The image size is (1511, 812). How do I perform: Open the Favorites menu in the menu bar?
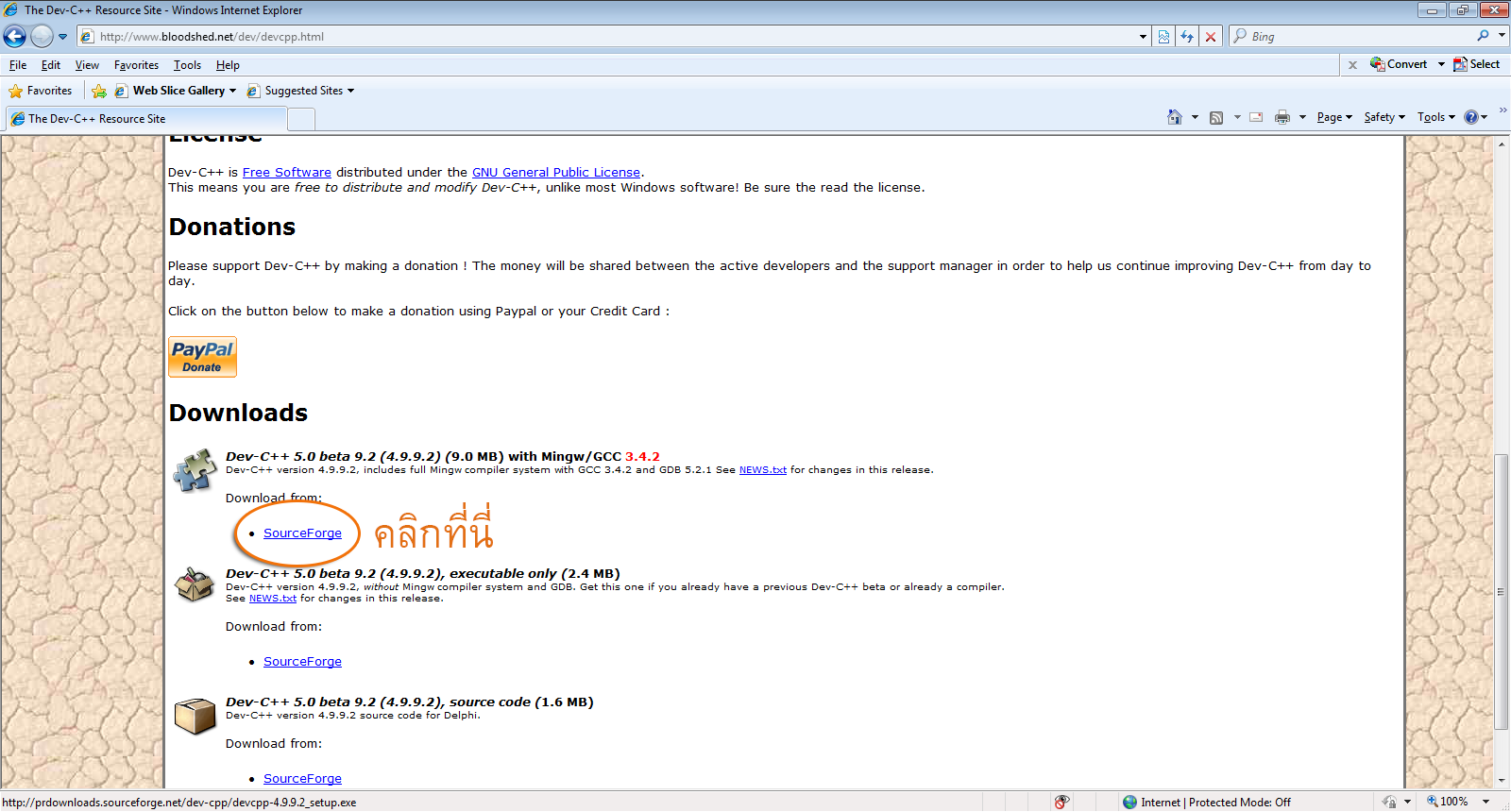[136, 65]
